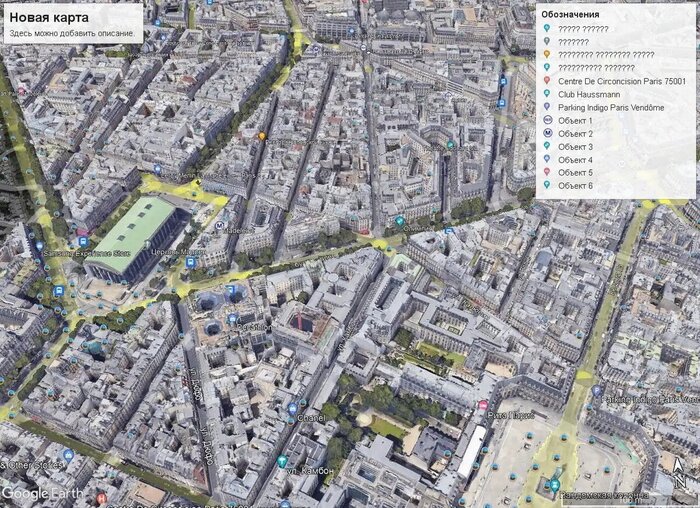Click Объект 3 in the legend
700x508 pixels.
(575, 146)
